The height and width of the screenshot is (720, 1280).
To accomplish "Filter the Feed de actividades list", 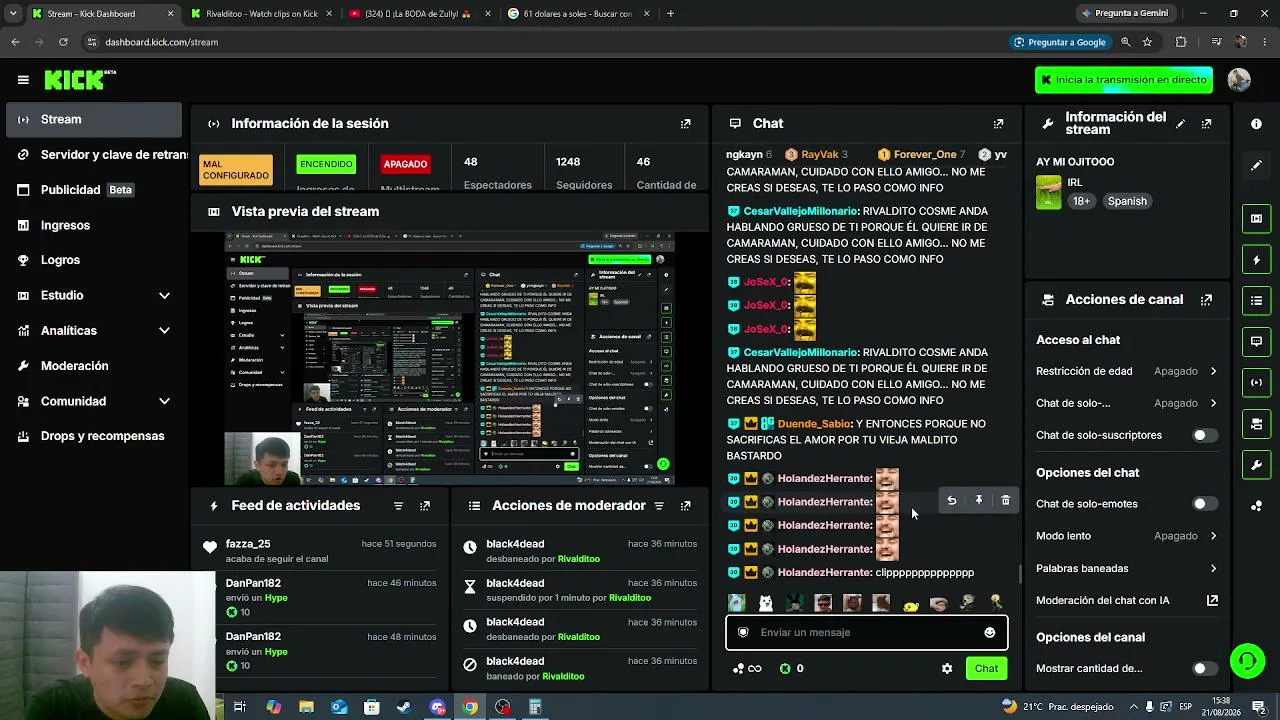I will 398,506.
